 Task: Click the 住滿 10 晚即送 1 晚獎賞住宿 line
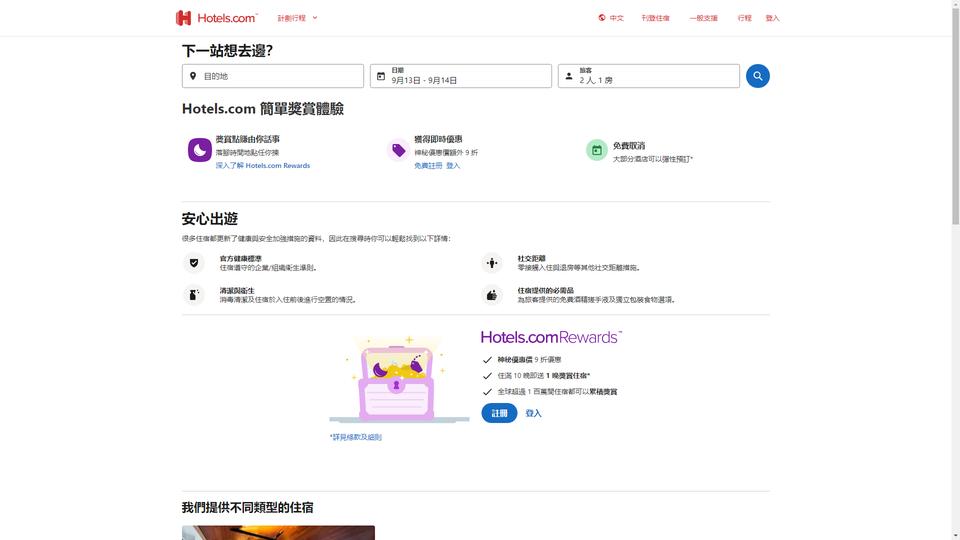[544, 376]
